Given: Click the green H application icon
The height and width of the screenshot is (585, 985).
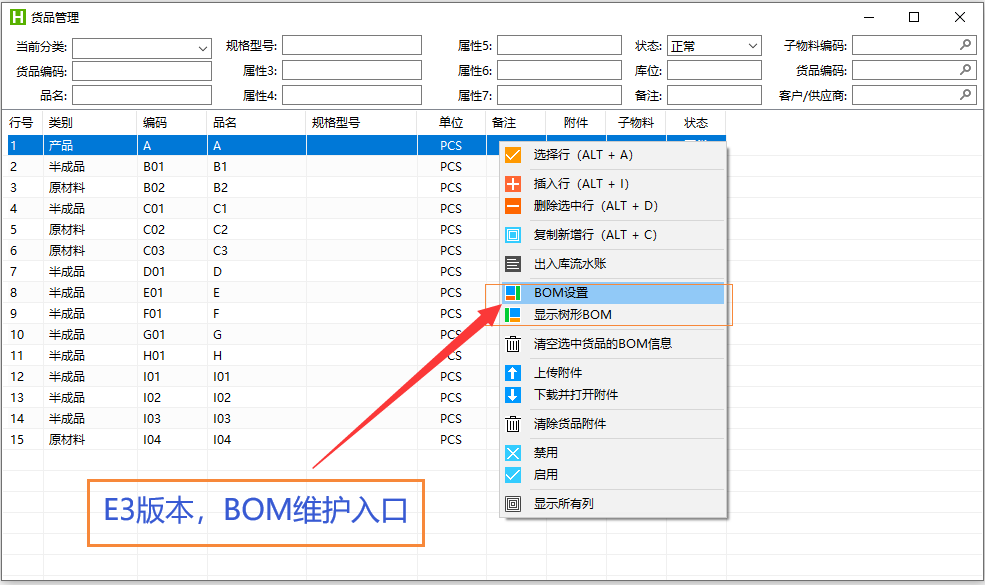Looking at the screenshot, I should [18, 17].
